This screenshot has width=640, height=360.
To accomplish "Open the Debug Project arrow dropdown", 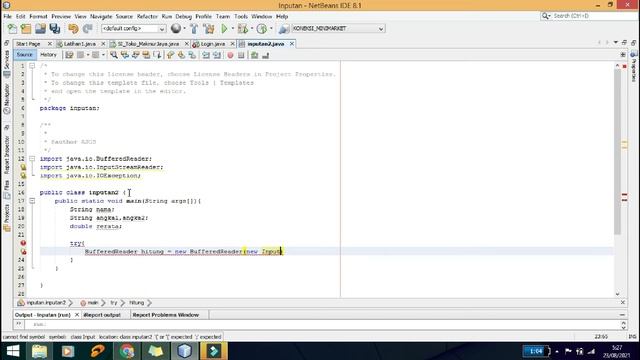I will click(x=251, y=29).
